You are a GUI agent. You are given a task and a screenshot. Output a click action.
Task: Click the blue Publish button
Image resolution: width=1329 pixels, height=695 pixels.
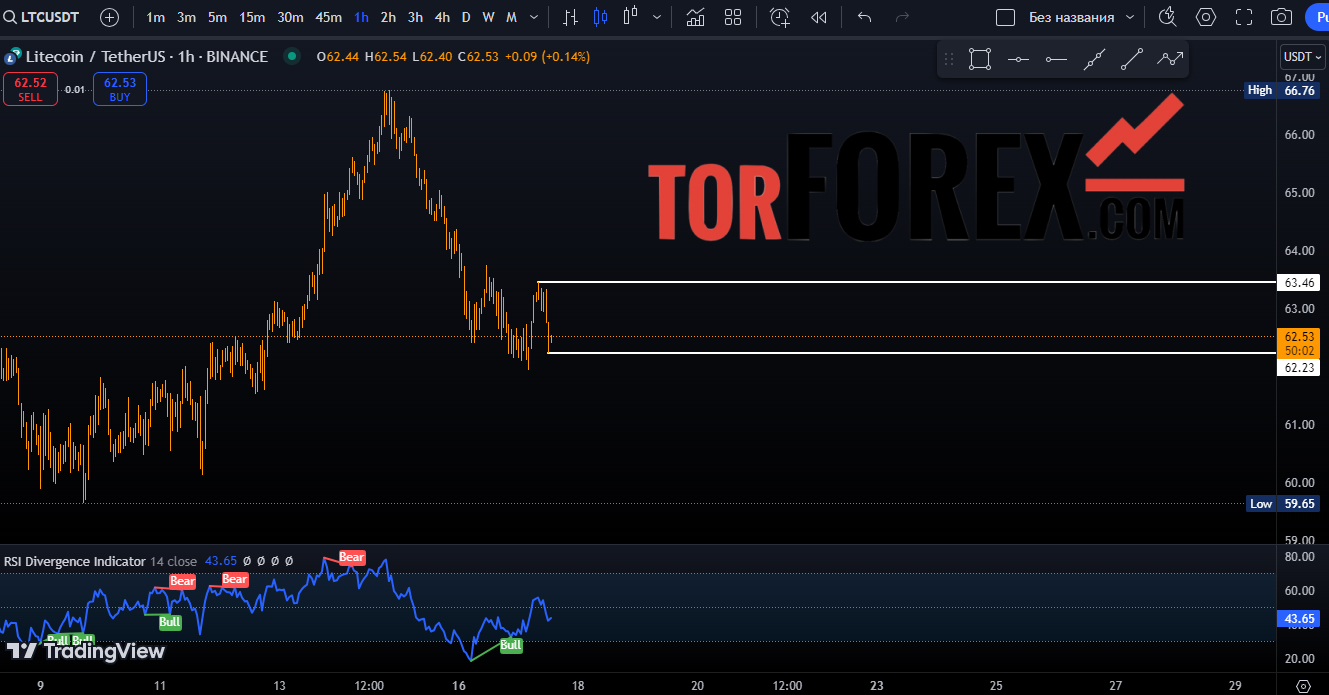coord(1317,17)
